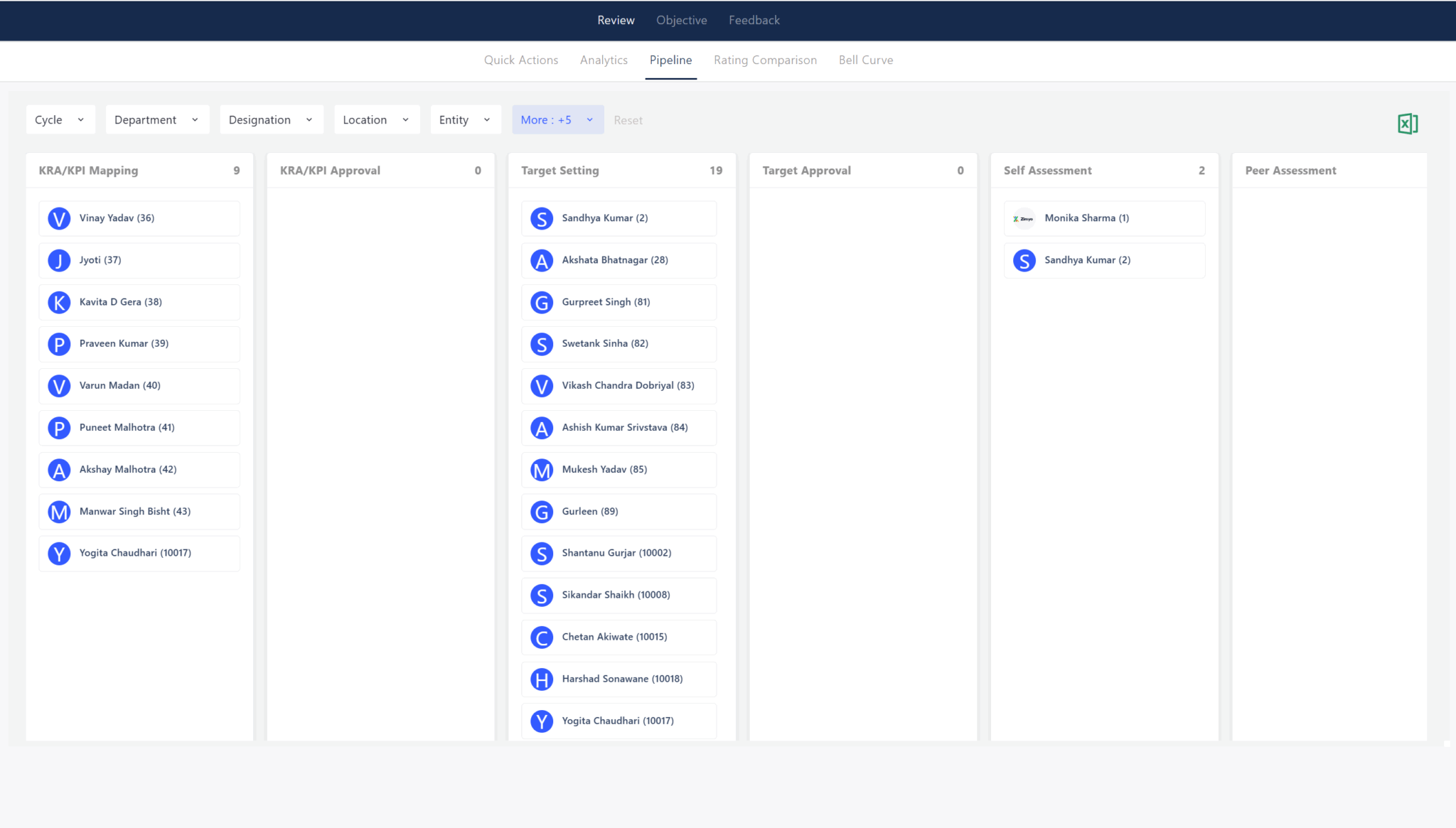Image resolution: width=1456 pixels, height=828 pixels.
Task: Open the More +5 filters dropdown
Action: tap(557, 119)
